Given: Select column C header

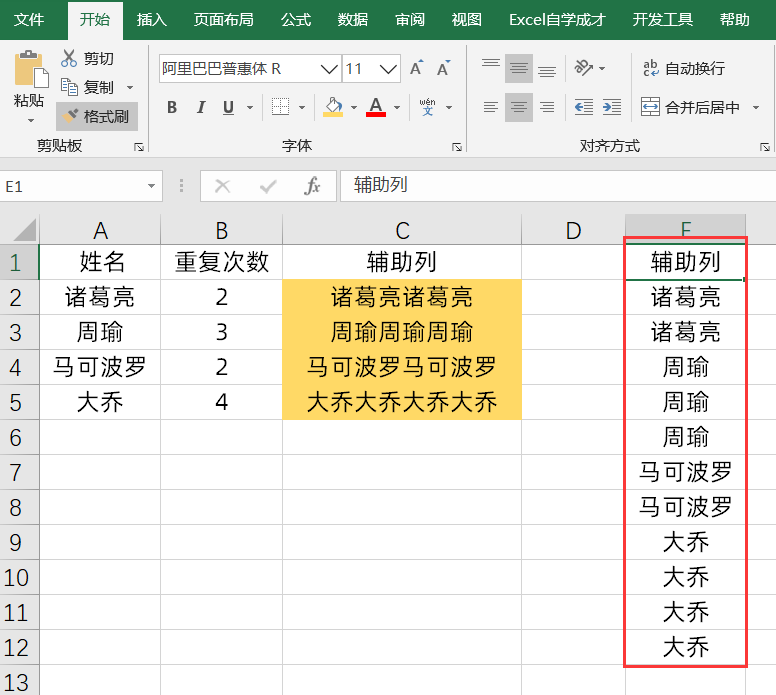Looking at the screenshot, I should click(x=402, y=230).
